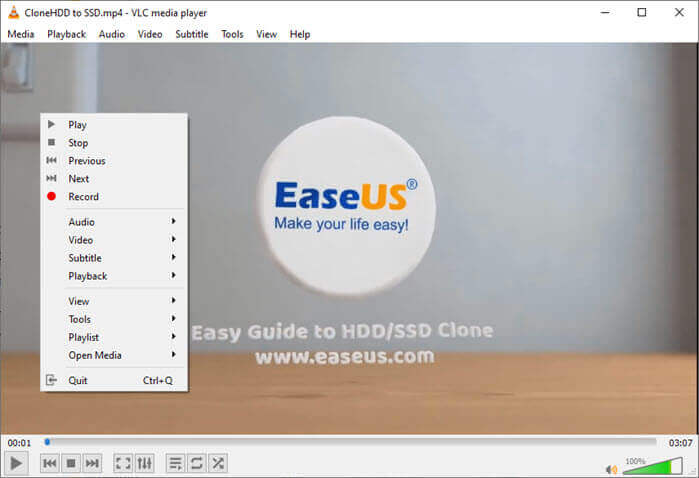The width and height of the screenshot is (699, 478).
Task: Open the Subtitle menu in menu bar
Action: 192,34
